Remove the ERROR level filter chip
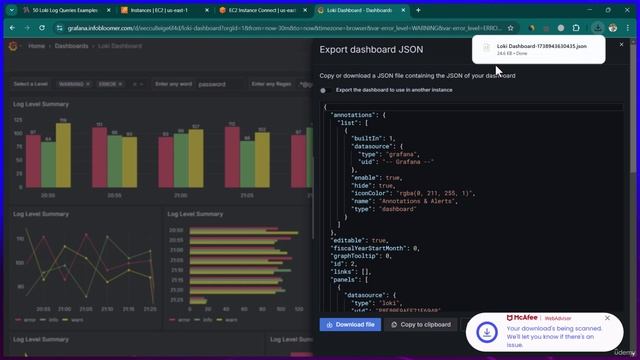Image resolution: width=640 pixels, height=360 pixels. pos(120,84)
